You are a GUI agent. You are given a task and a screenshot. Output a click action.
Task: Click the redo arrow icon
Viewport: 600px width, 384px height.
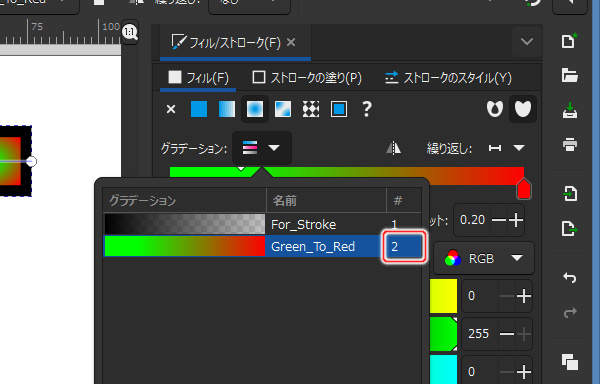[x=569, y=312]
